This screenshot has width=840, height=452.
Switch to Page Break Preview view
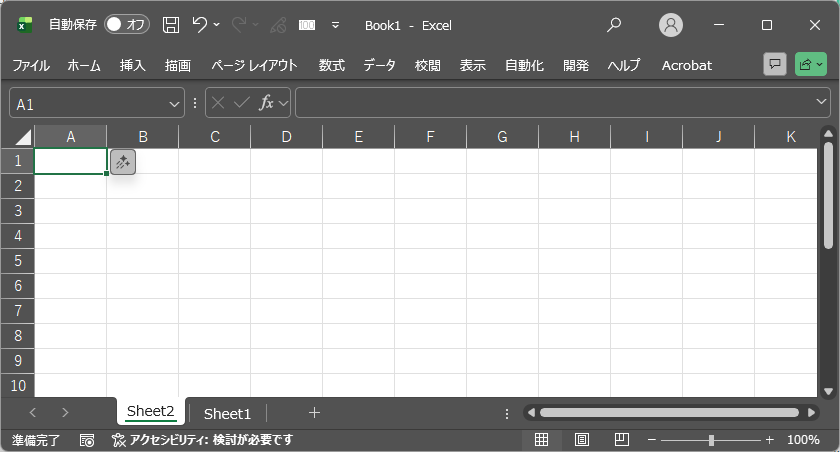(621, 440)
